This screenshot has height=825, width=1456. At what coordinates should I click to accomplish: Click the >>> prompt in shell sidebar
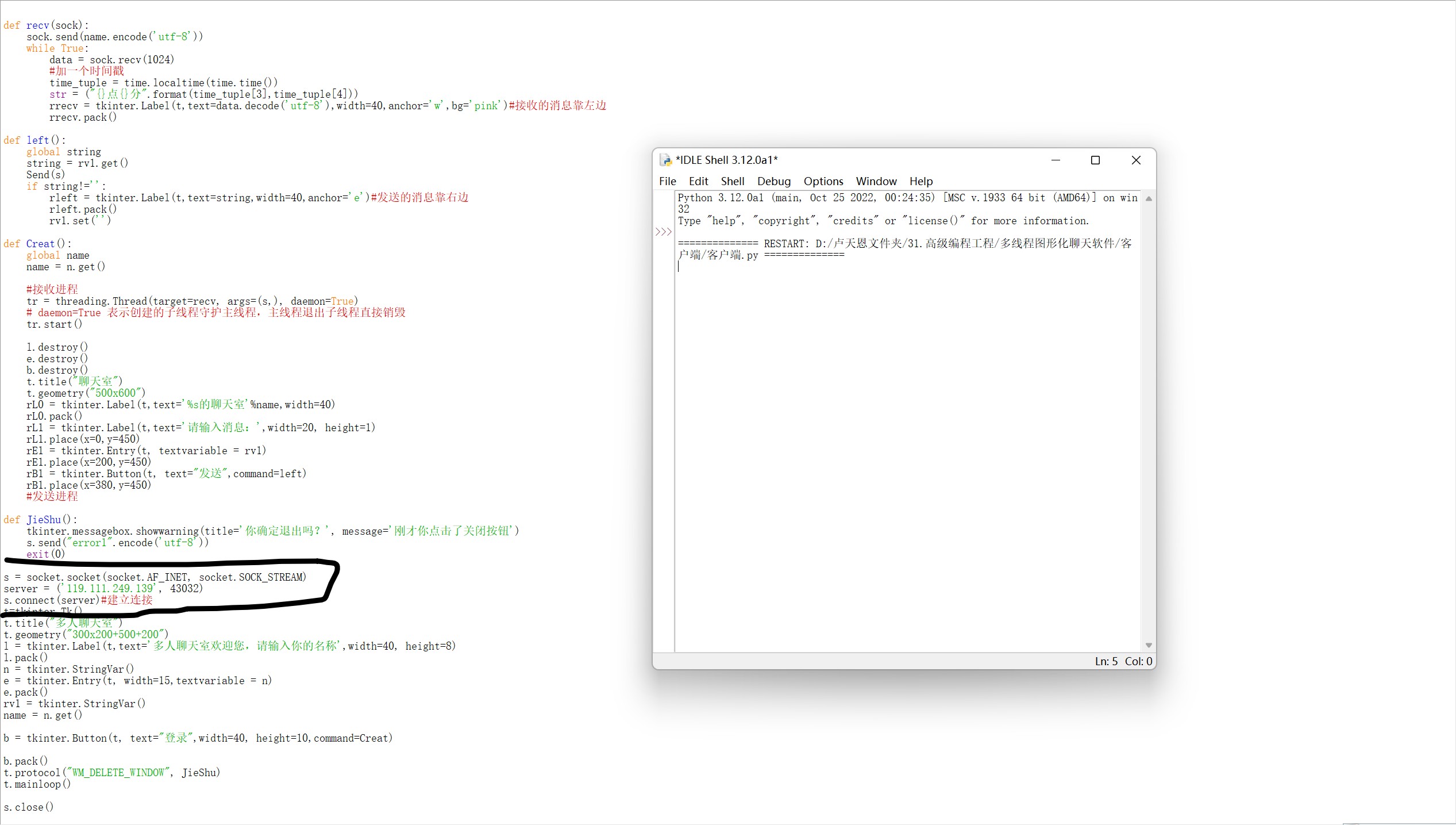coord(664,232)
